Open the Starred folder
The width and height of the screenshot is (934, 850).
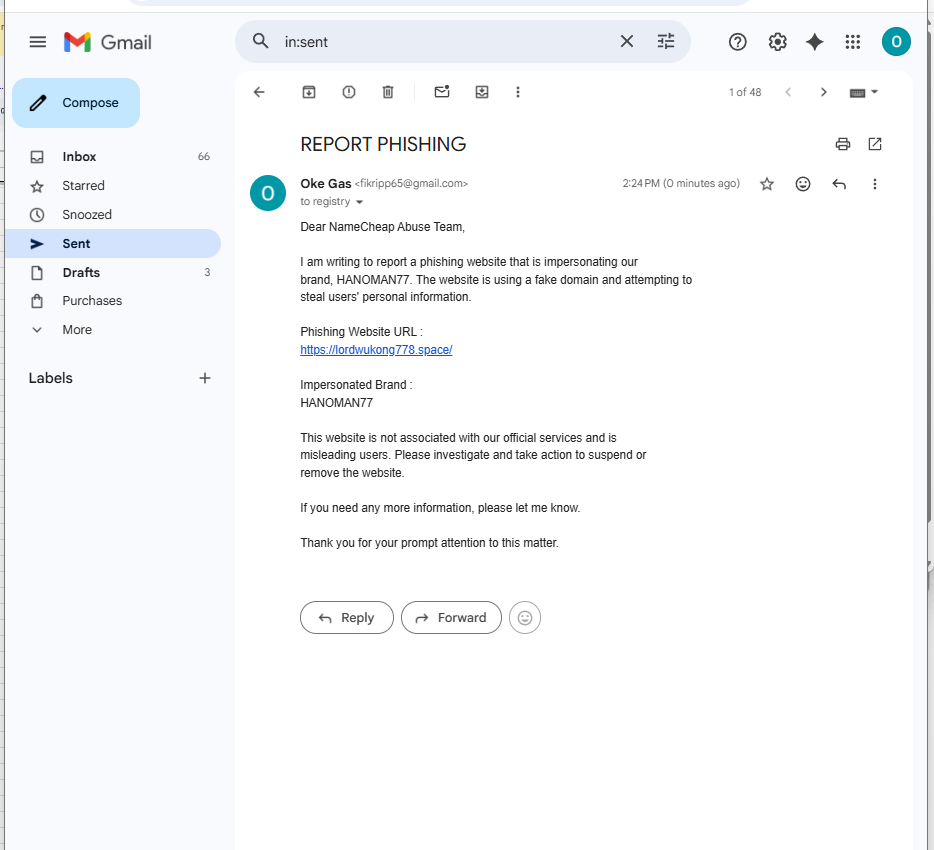click(x=113, y=186)
